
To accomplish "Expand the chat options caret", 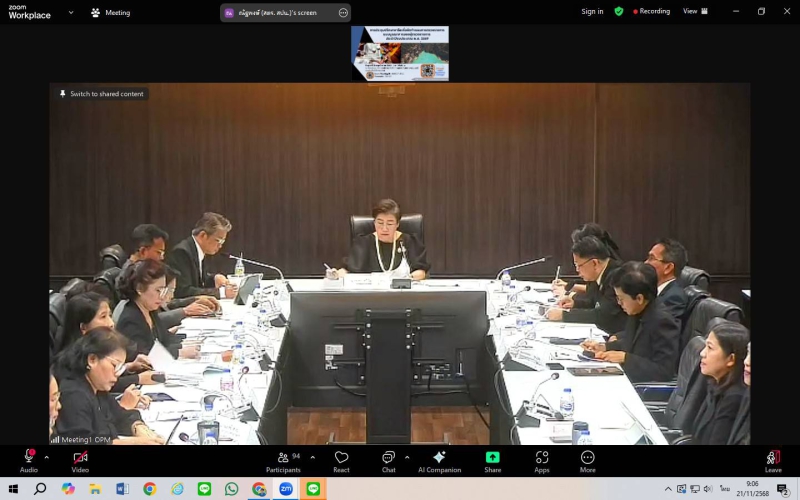I will 406,457.
